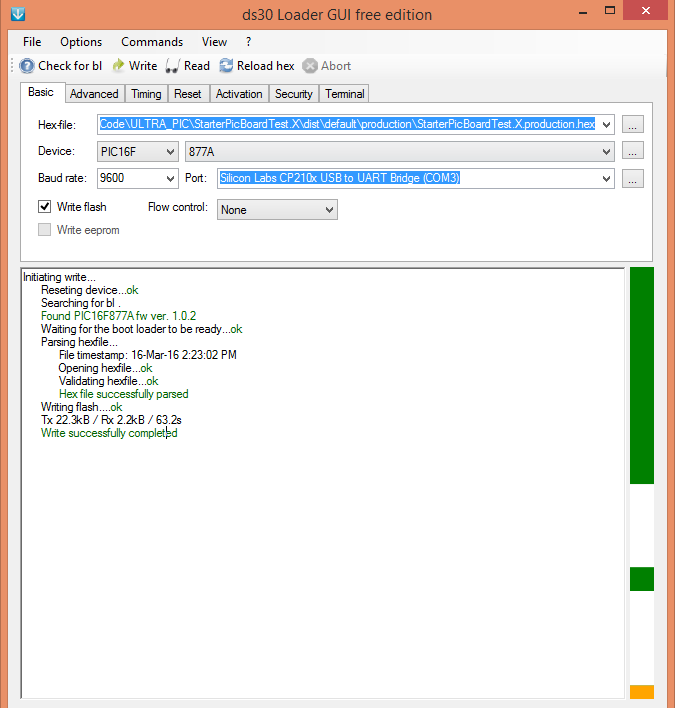The width and height of the screenshot is (675, 708).
Task: Click the small green memory usage segment
Action: tap(642, 579)
